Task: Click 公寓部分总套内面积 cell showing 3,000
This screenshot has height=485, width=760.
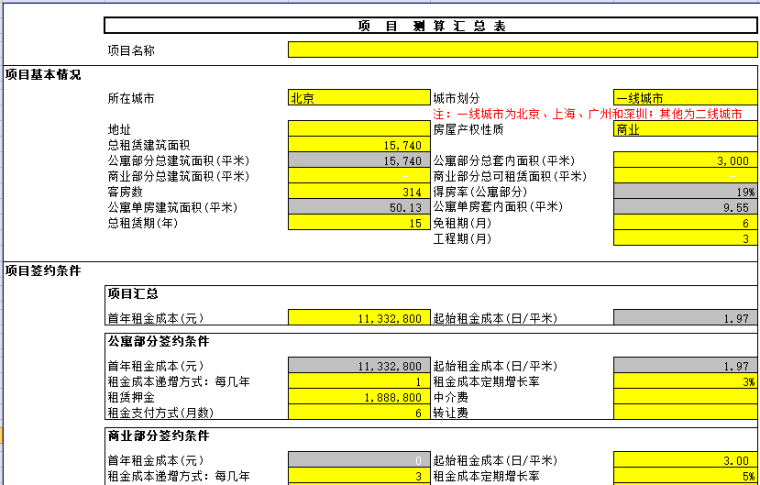Action: [682, 160]
